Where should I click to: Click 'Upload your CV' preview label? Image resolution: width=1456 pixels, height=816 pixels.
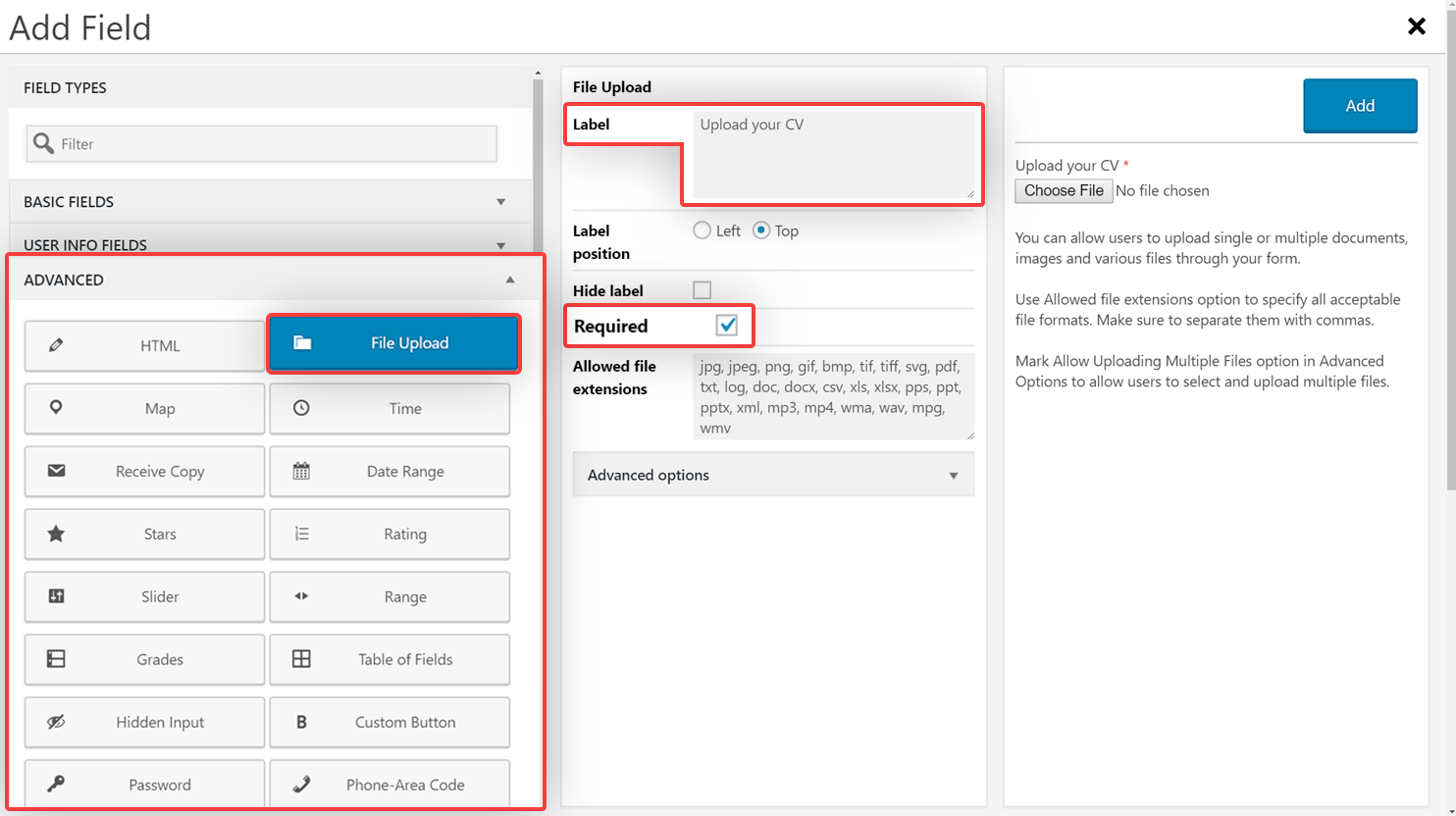1066,165
